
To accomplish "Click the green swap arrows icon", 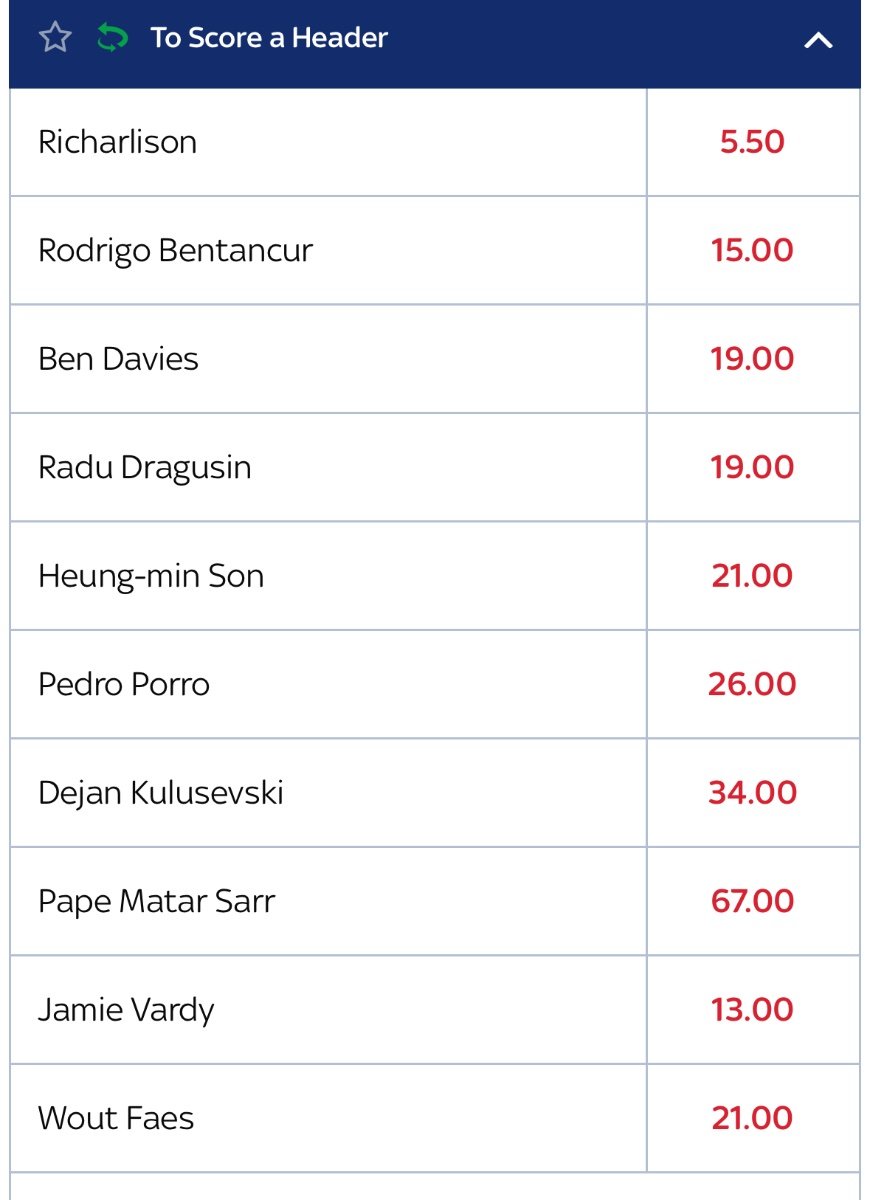I will point(113,38).
